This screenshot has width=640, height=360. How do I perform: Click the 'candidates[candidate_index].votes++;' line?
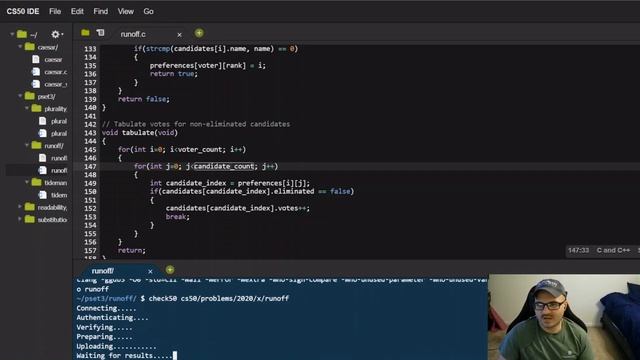click(238, 208)
